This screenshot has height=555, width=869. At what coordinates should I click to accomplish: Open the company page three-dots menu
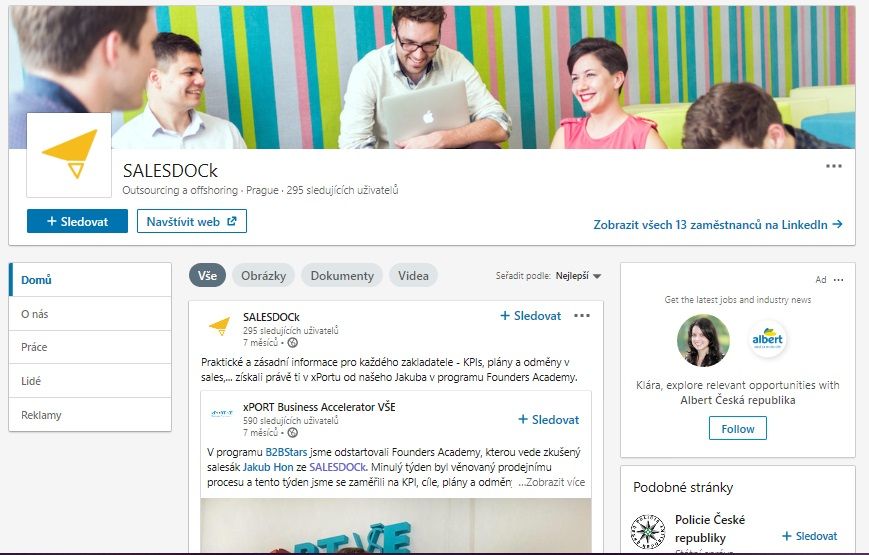point(834,166)
